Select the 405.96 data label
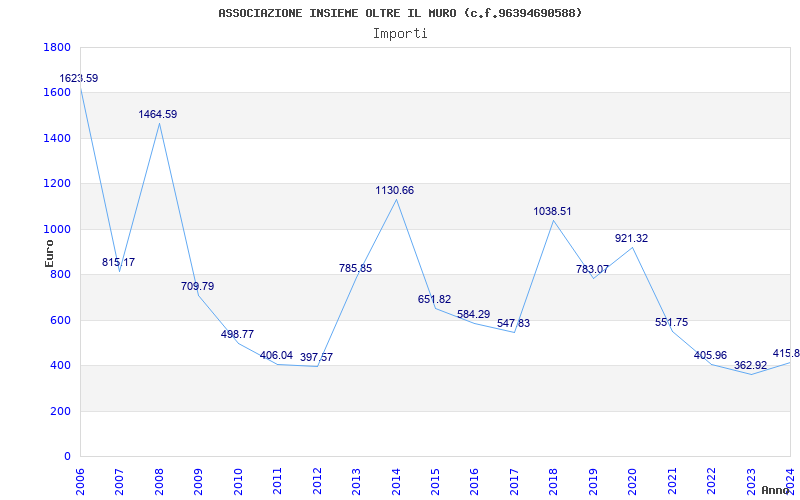This screenshot has height=500, width=800. 711,355
